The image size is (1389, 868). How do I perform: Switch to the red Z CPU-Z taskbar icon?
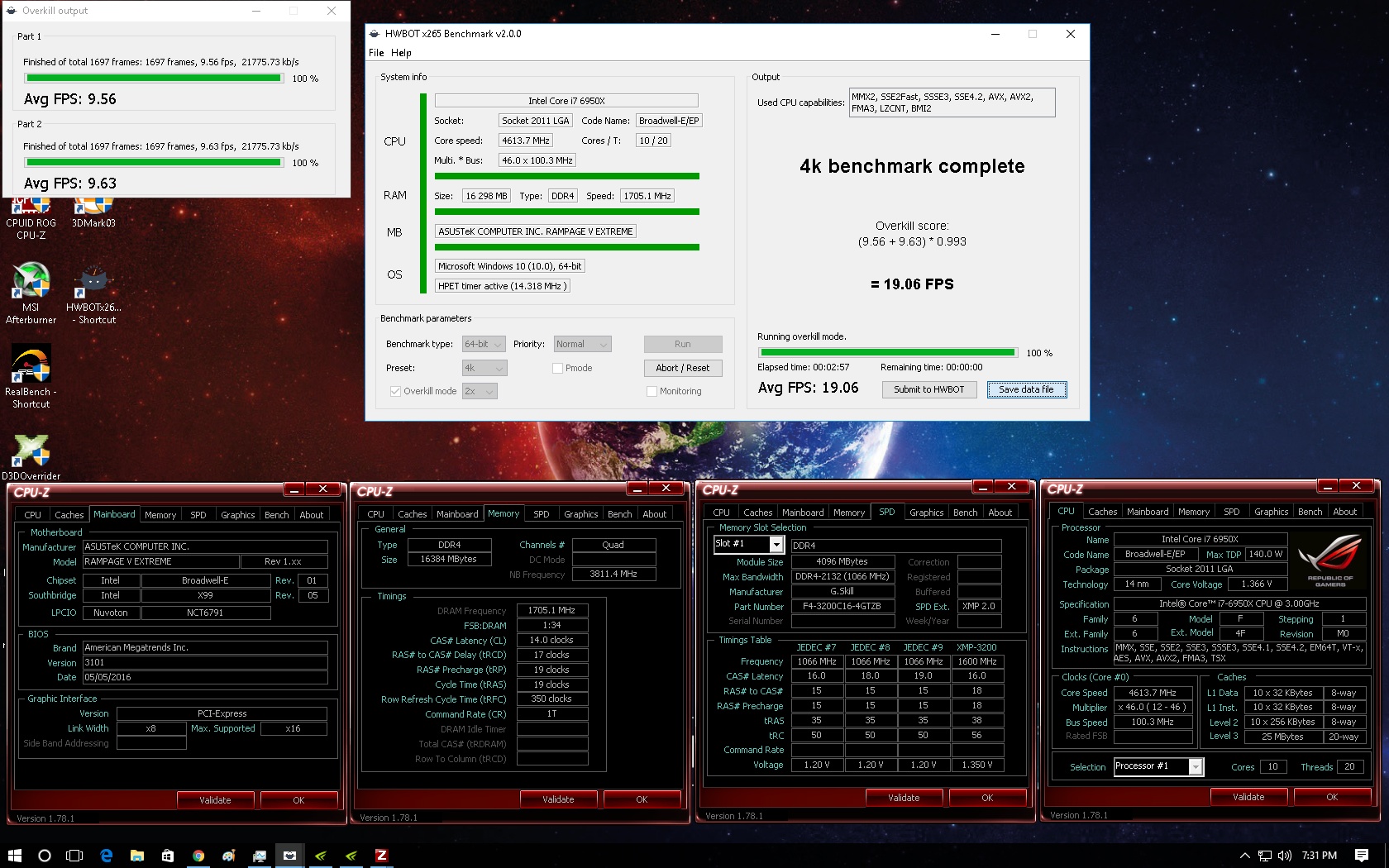coord(381,856)
